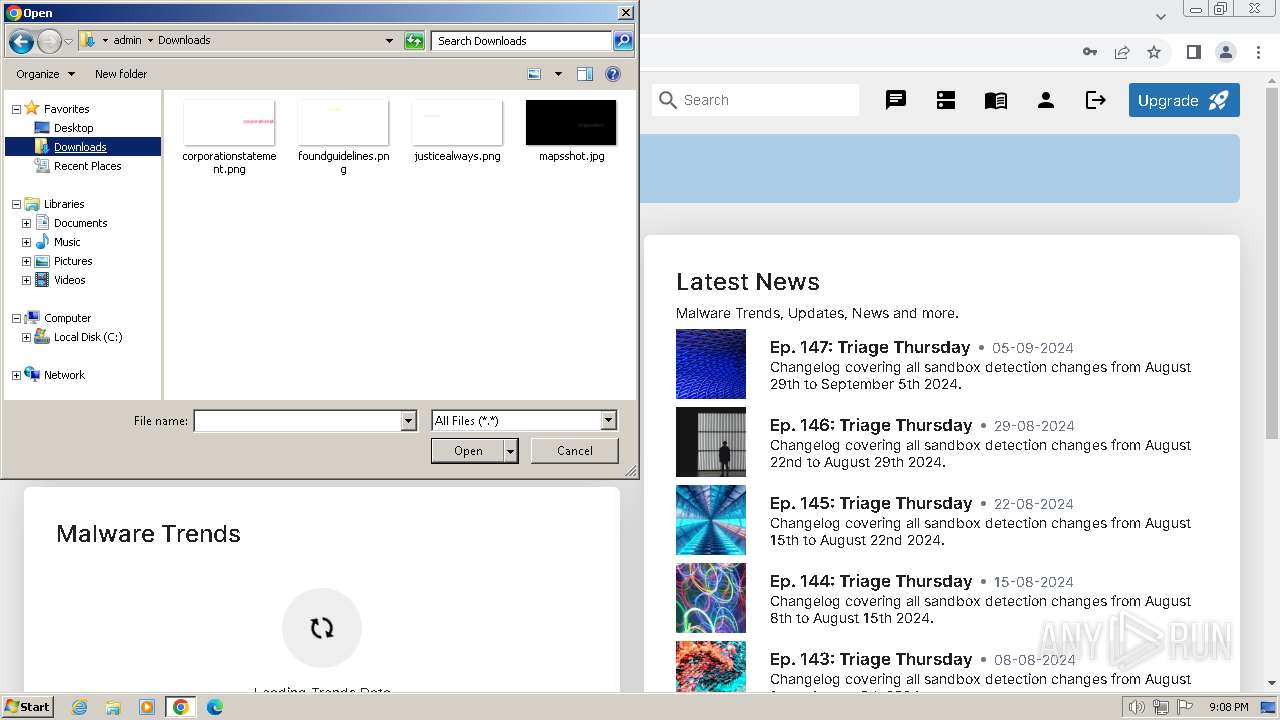The height and width of the screenshot is (720, 1280).
Task: Click the Start button
Action: (x=27, y=707)
